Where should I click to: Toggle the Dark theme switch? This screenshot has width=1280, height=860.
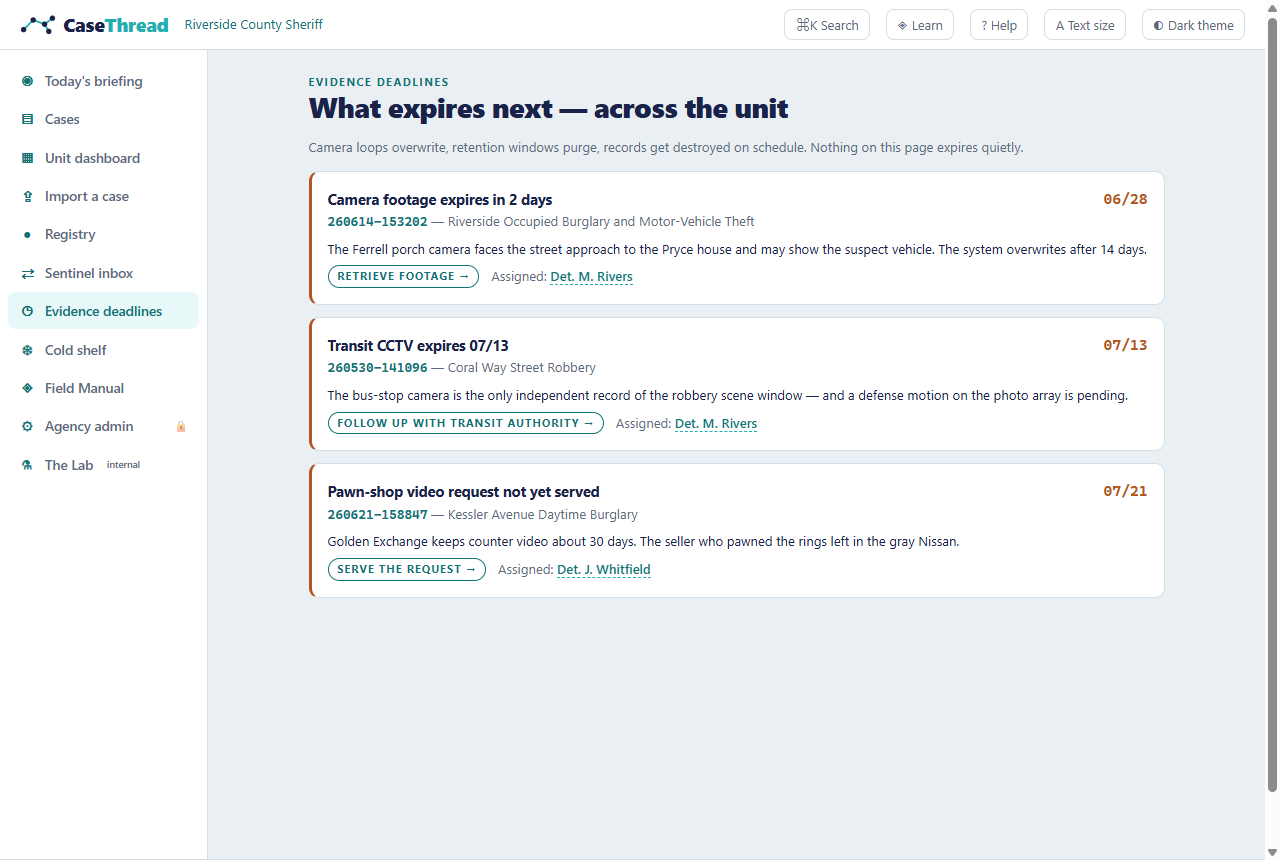(x=1193, y=25)
